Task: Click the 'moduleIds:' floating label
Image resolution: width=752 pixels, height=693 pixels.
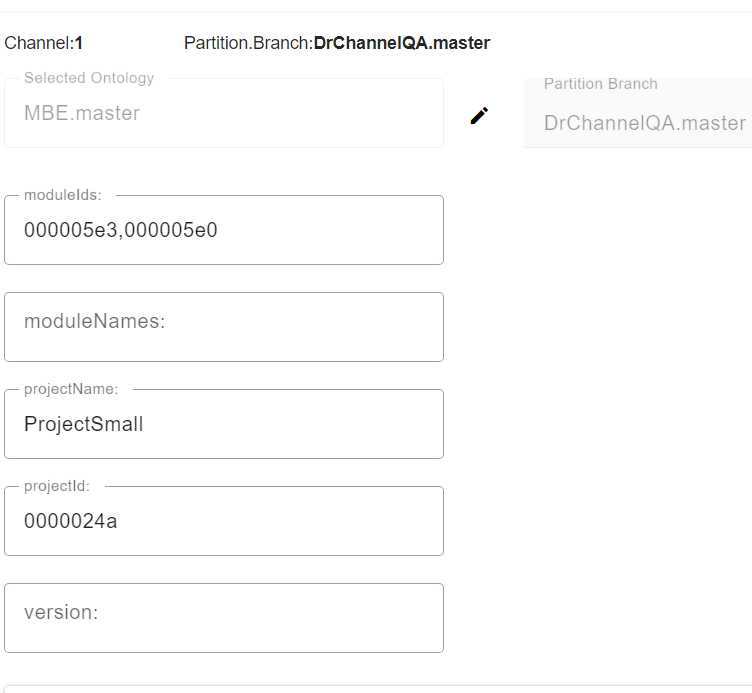Action: click(x=63, y=195)
